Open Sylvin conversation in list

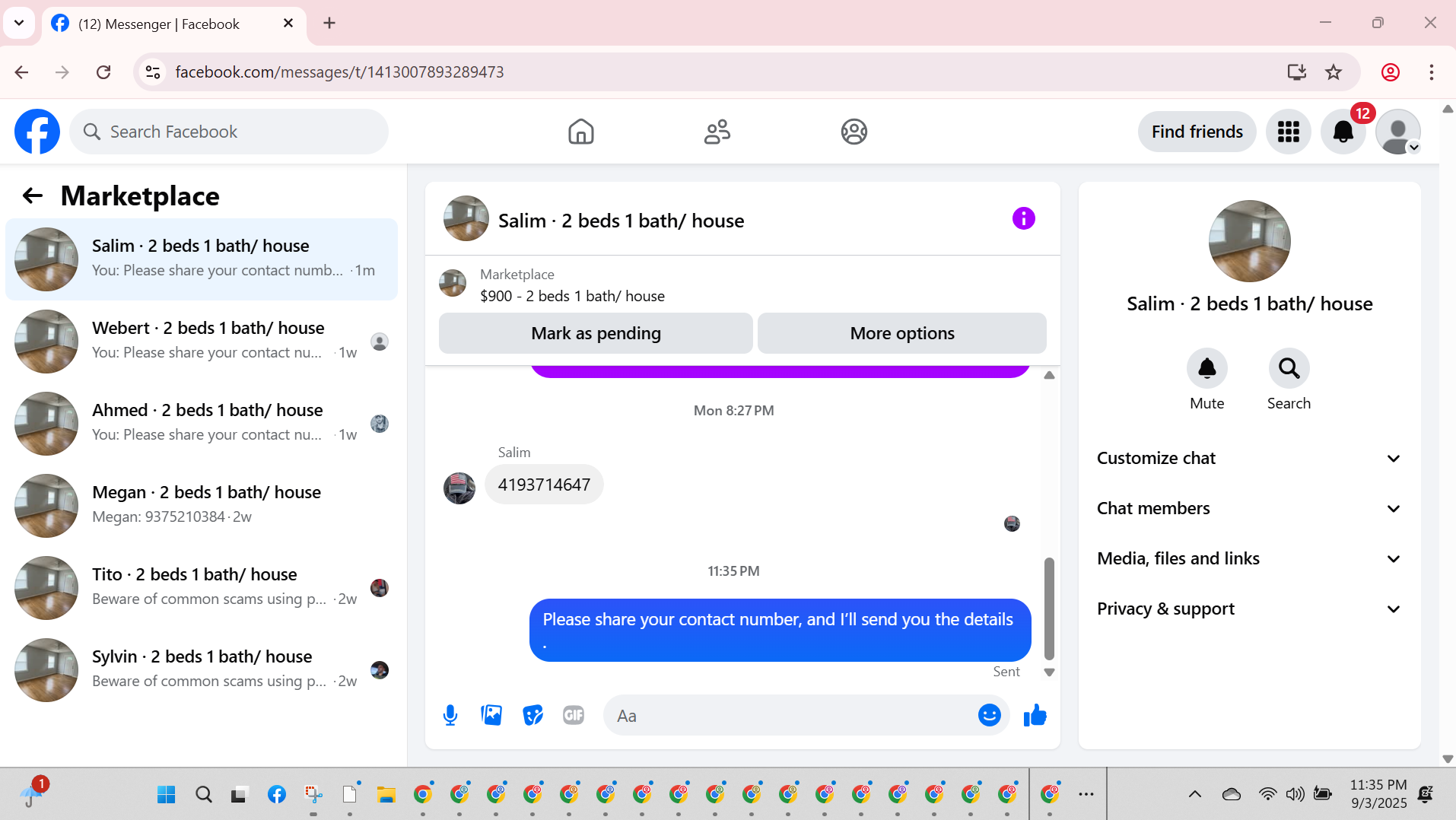click(x=202, y=669)
